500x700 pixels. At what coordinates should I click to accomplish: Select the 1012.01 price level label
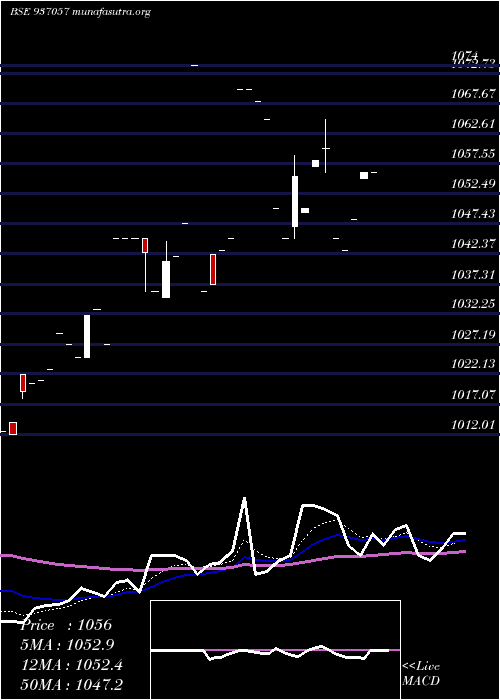point(473,425)
